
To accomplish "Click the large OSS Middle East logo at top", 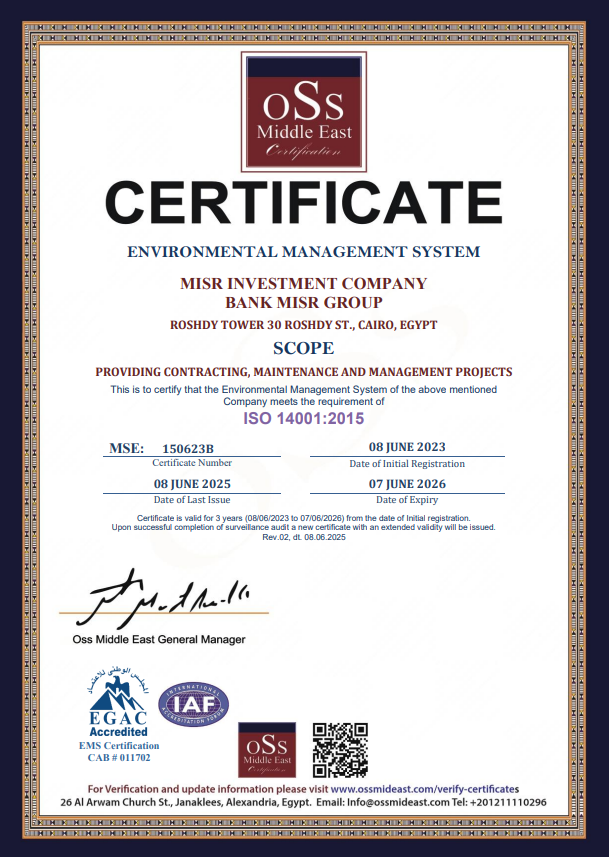I will pyautogui.click(x=304, y=111).
